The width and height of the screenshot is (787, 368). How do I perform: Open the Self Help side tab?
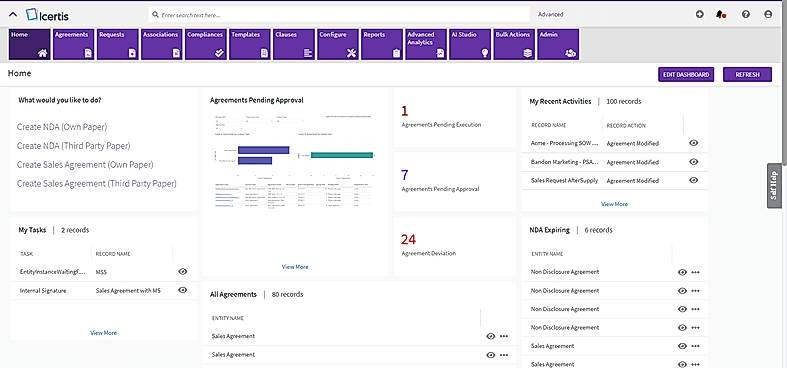[x=773, y=185]
